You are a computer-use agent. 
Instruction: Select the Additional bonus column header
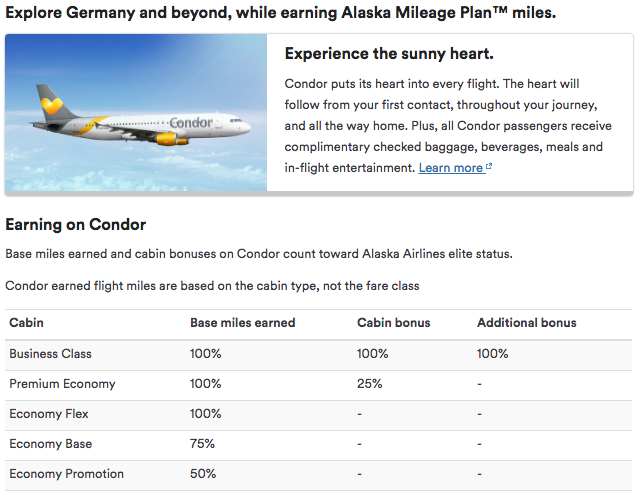tap(527, 323)
